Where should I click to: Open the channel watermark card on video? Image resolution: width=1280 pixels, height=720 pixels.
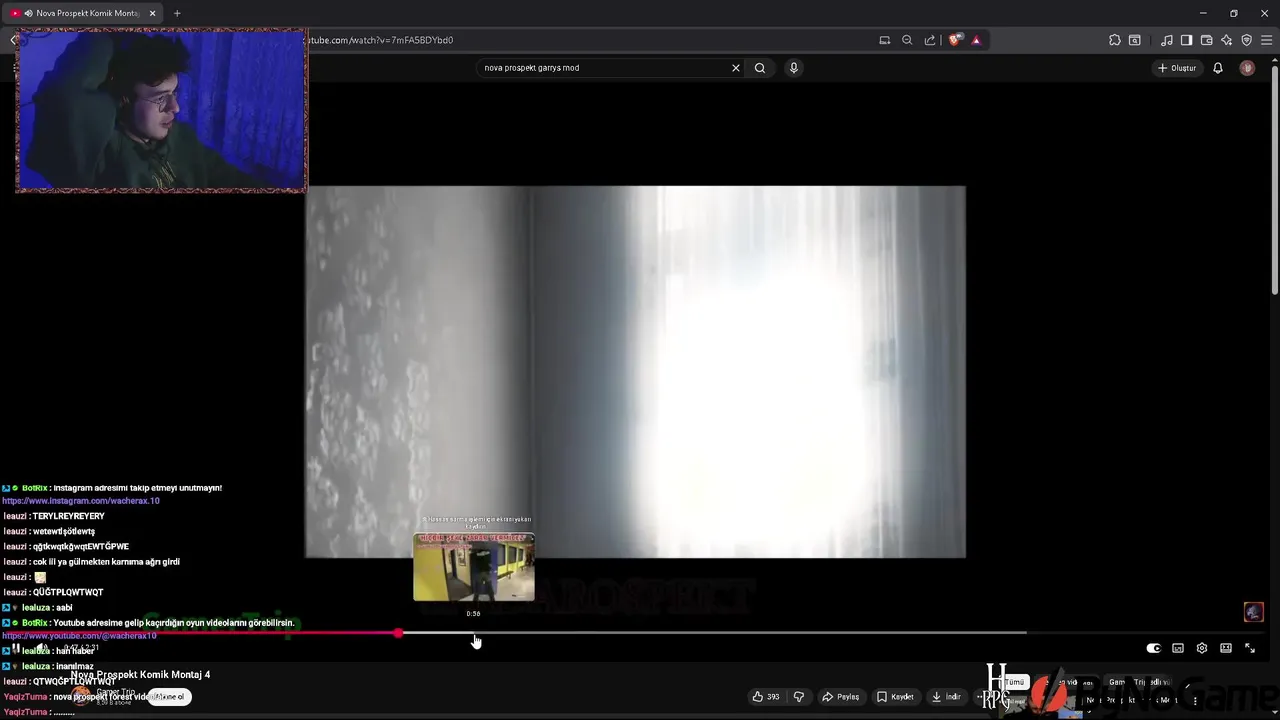[1254, 612]
